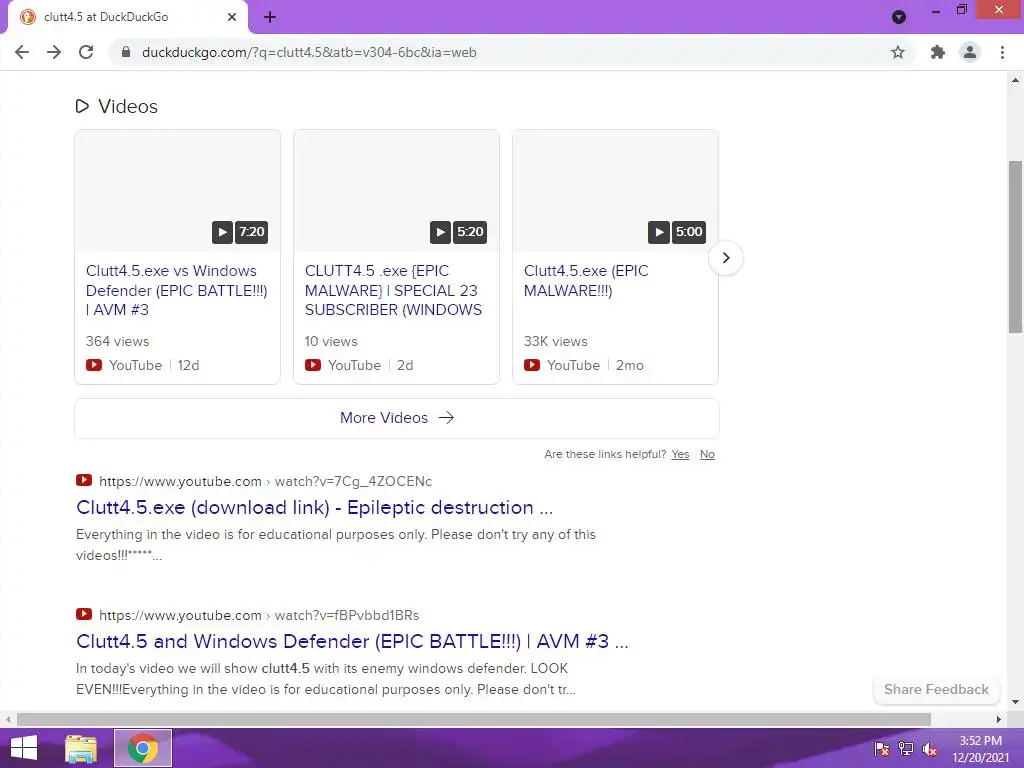Click the play icon beside 5:00
The height and width of the screenshot is (768, 1024).
click(x=659, y=232)
